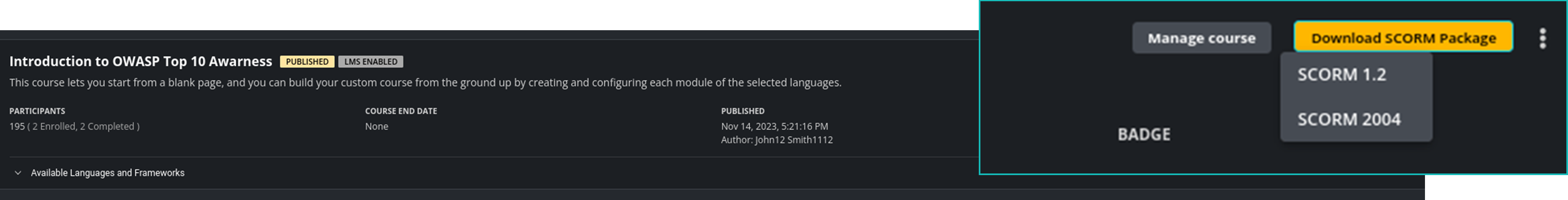The width and height of the screenshot is (1568, 200).
Task: Click the COURSE END DATE label
Action: tap(401, 111)
